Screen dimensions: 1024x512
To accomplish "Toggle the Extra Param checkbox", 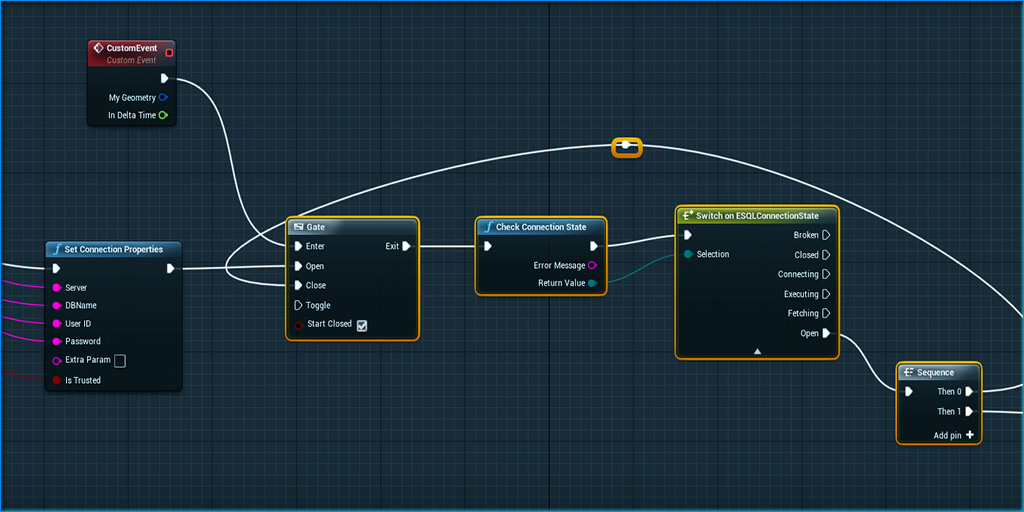I will point(120,361).
